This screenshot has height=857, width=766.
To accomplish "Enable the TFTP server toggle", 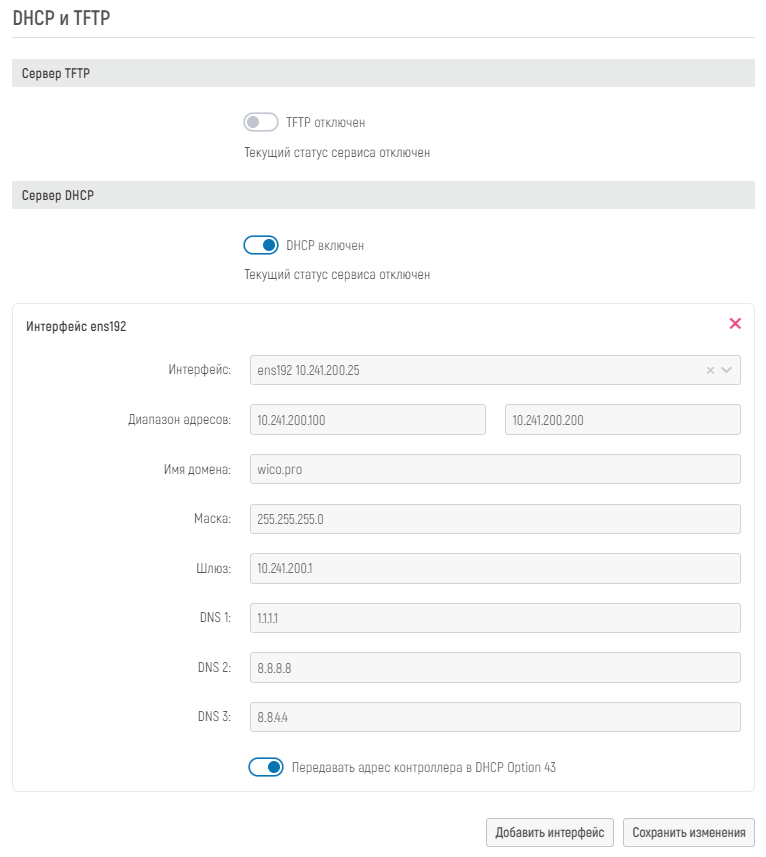I will click(260, 122).
